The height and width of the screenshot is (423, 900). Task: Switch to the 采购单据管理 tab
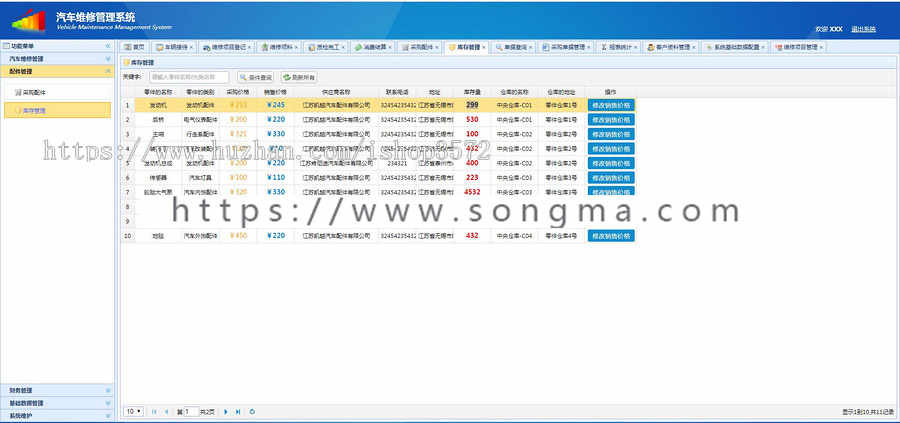[x=566, y=47]
